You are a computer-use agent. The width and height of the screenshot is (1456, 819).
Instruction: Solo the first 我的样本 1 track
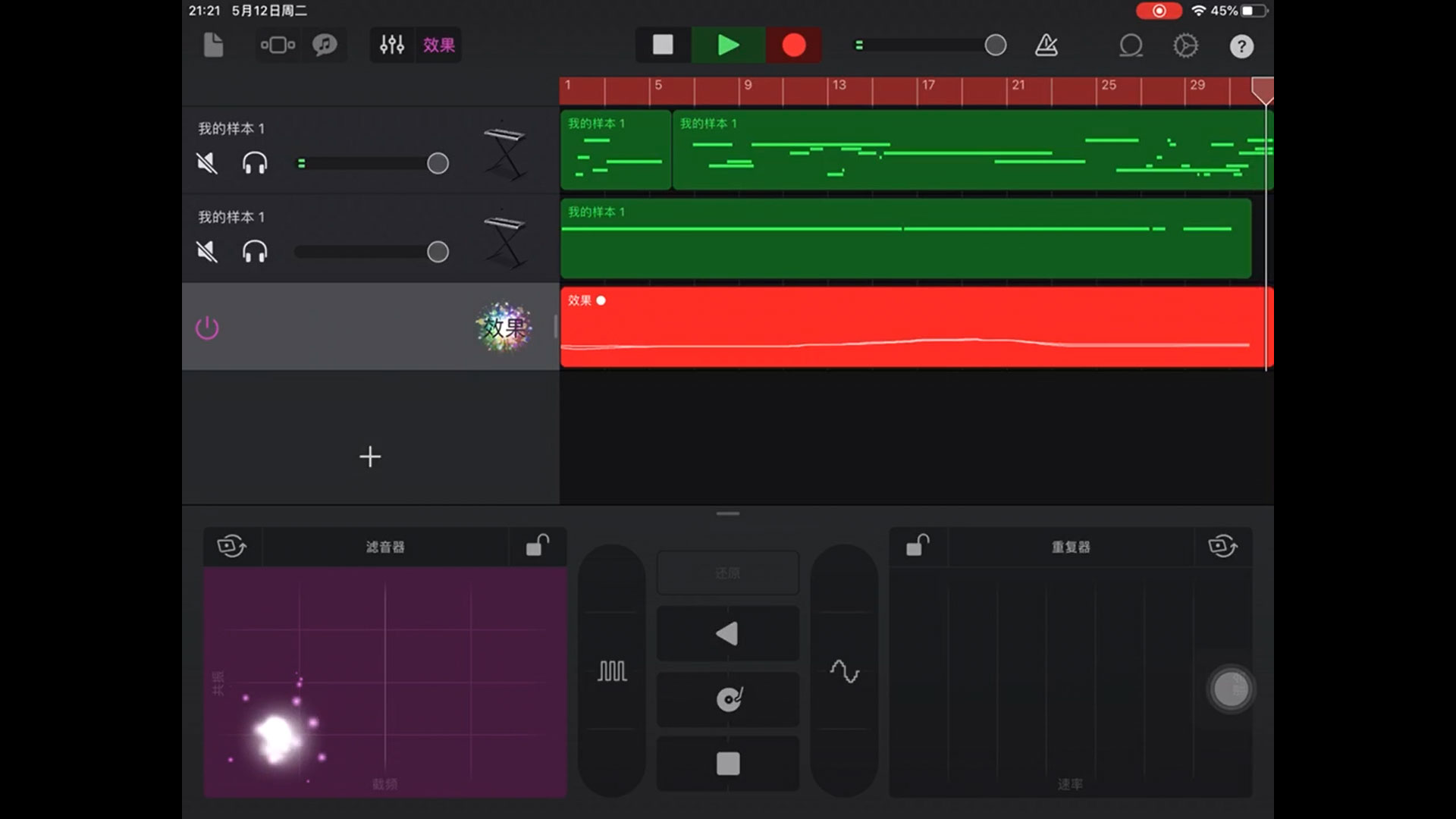click(255, 163)
